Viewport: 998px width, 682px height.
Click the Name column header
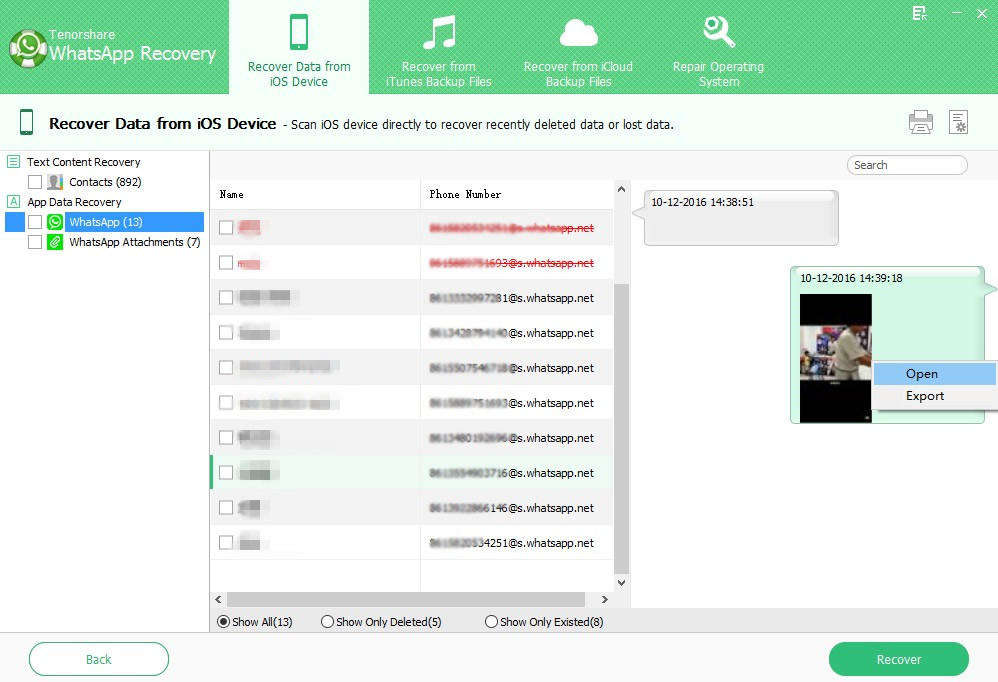tap(316, 194)
